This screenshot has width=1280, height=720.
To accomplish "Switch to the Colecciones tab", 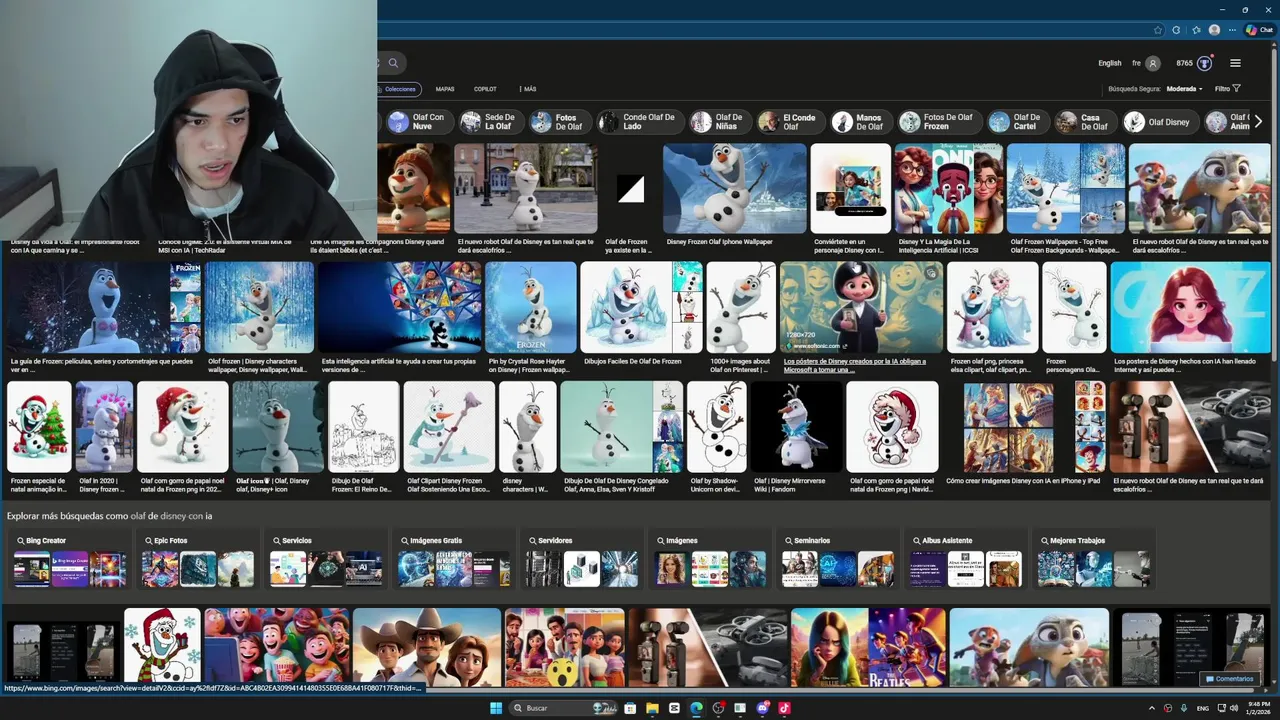I will 398,89.
